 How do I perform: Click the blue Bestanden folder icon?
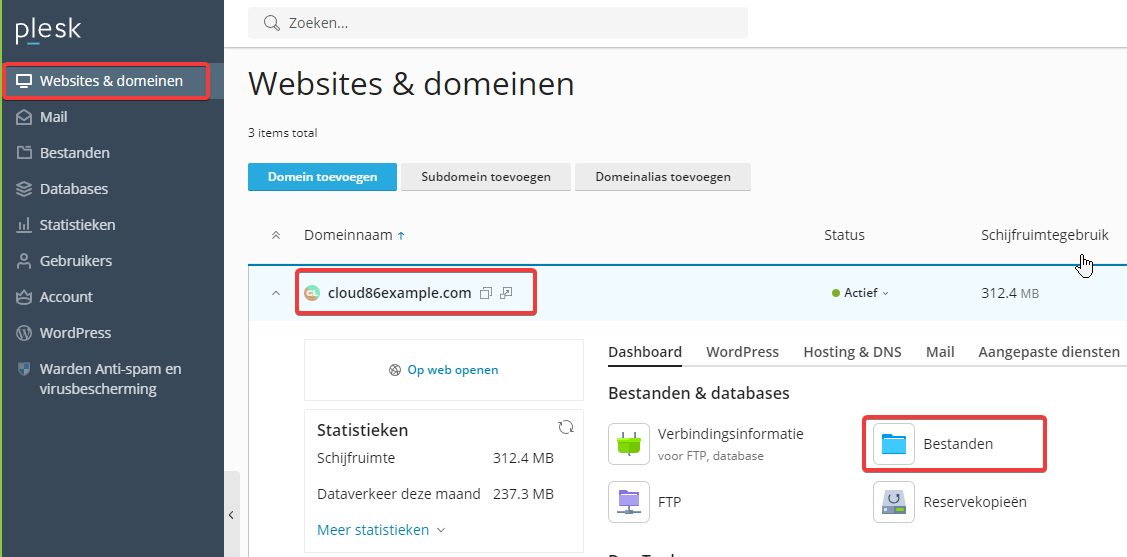pos(894,444)
